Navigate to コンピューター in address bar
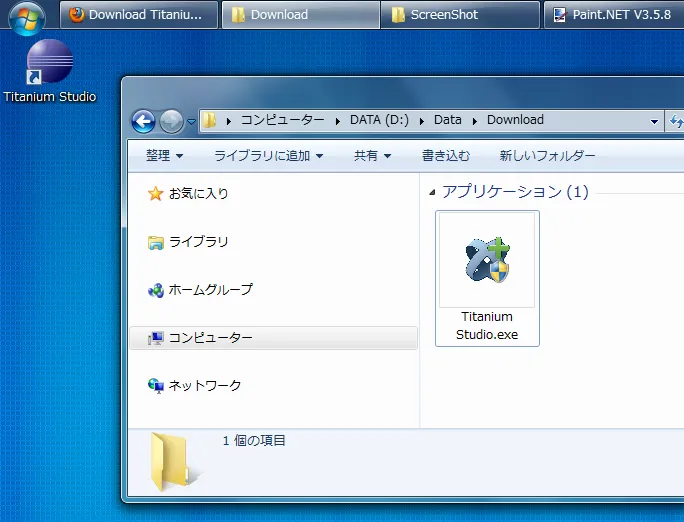Image resolution: width=684 pixels, height=522 pixels. point(283,119)
